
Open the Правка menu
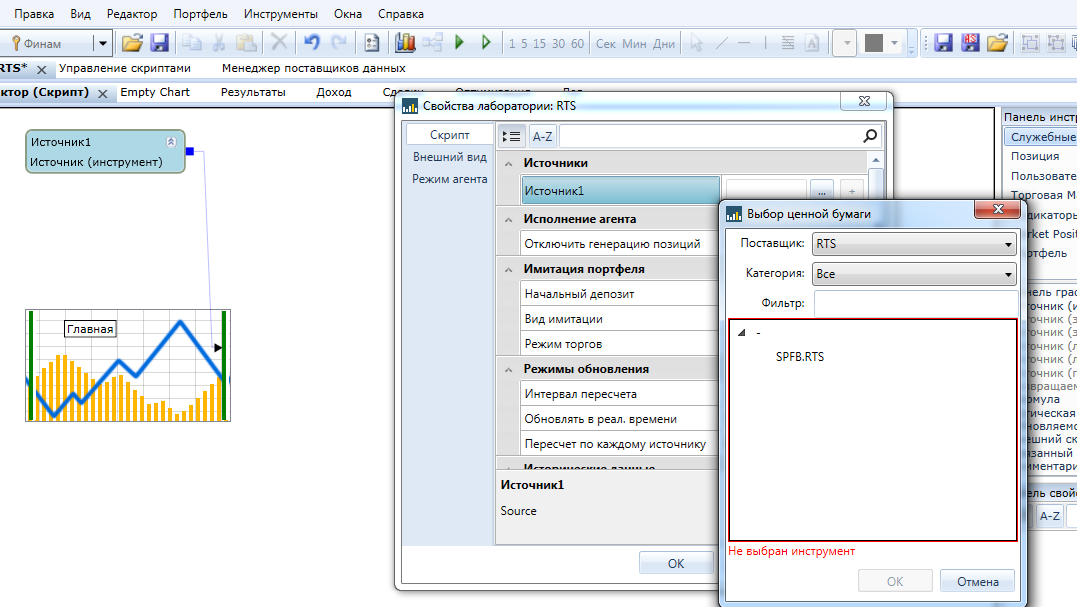(34, 14)
